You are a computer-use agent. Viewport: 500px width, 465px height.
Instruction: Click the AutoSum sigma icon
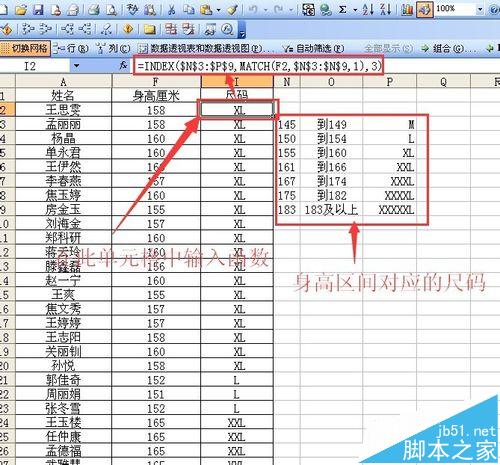(343, 10)
